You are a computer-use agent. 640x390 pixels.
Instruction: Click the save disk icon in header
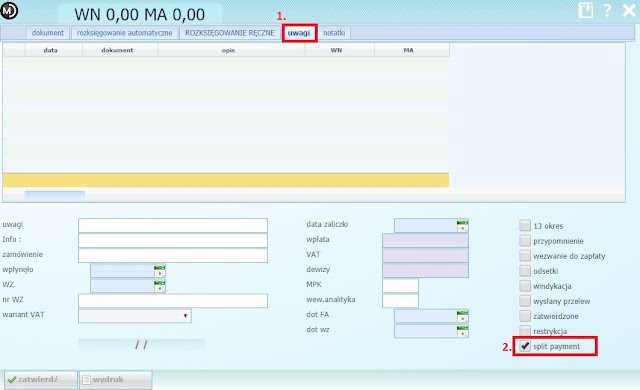click(x=586, y=11)
